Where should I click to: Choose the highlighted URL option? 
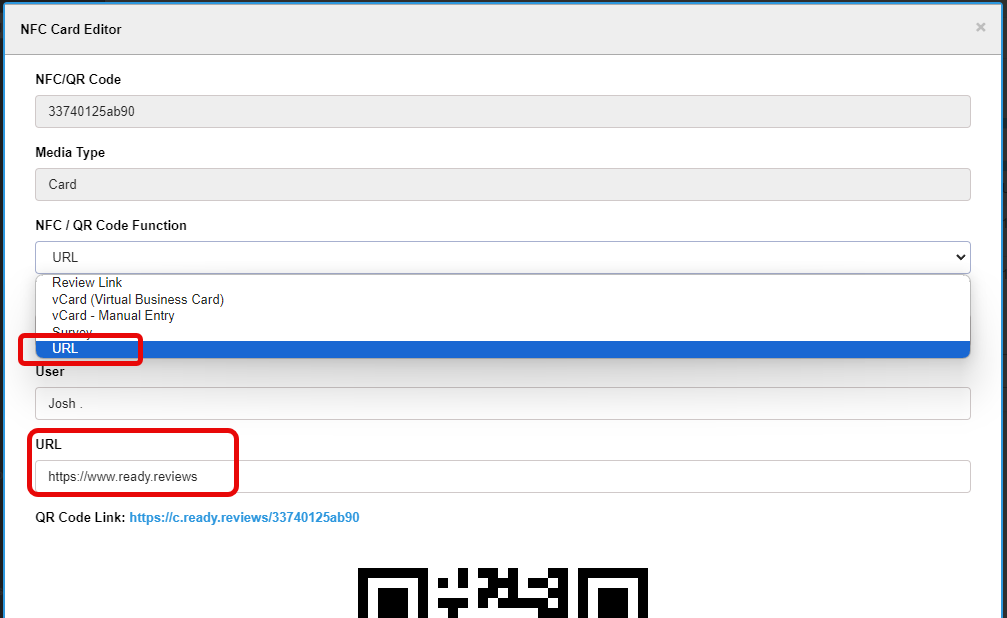tap(65, 349)
